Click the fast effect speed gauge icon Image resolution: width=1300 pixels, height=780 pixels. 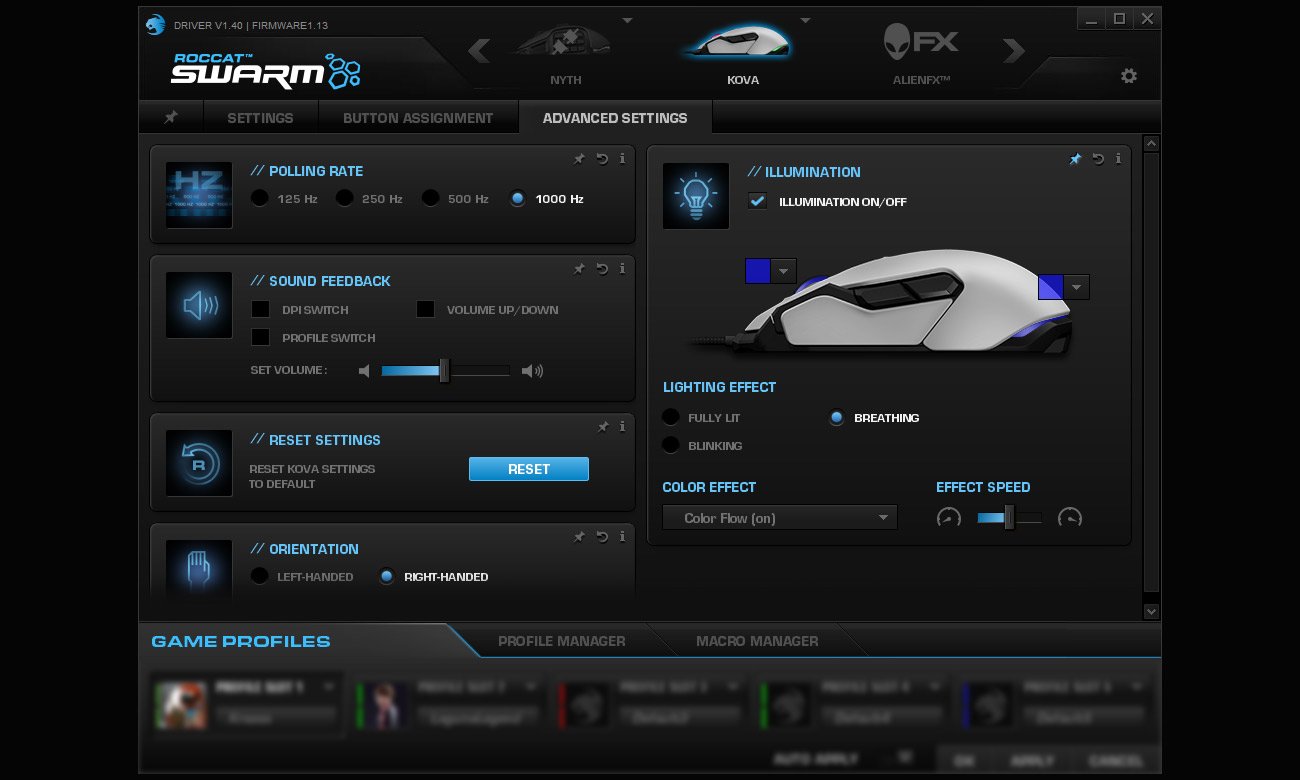[1070, 518]
